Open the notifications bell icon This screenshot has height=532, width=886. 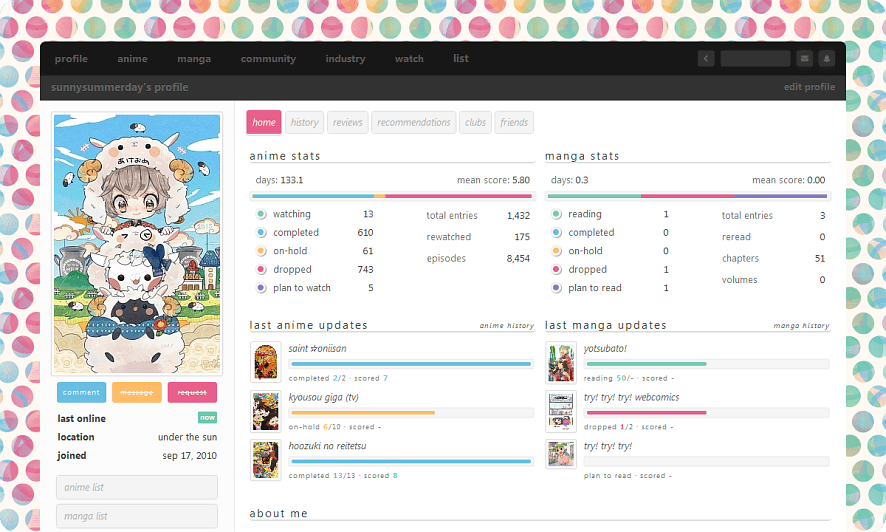pyautogui.click(x=826, y=59)
